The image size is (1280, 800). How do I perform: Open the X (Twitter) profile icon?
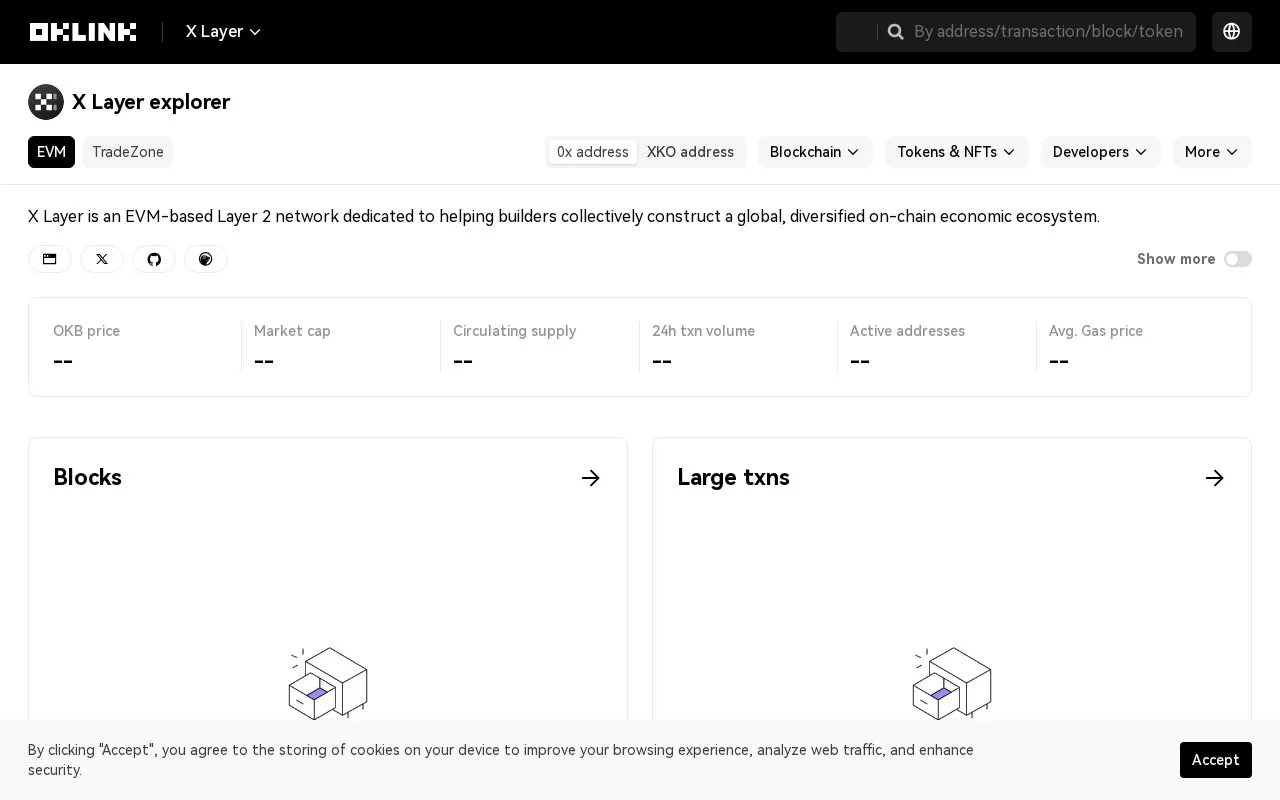(x=102, y=259)
